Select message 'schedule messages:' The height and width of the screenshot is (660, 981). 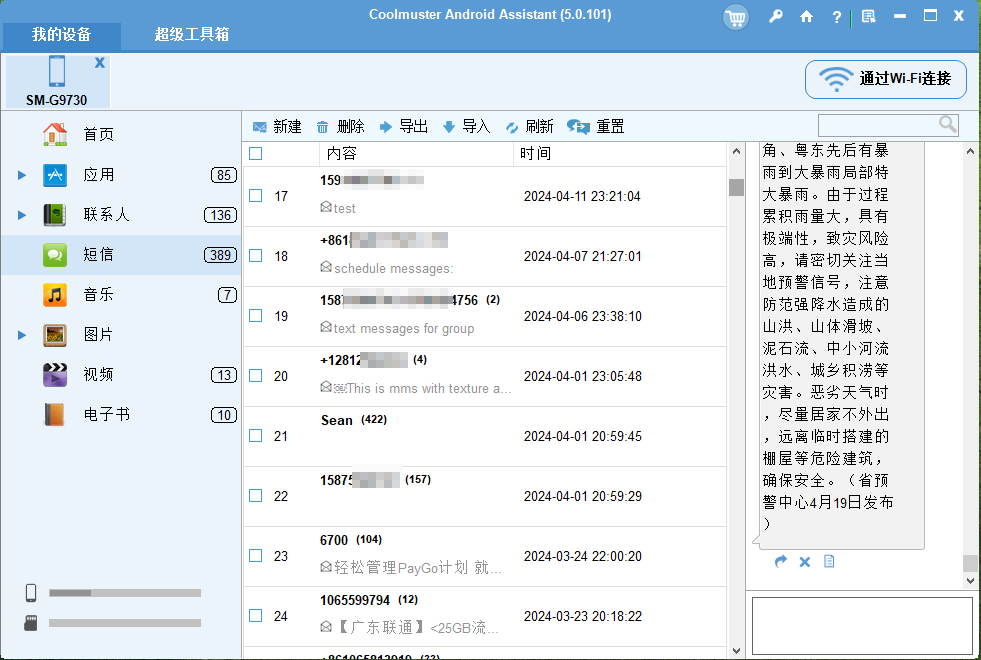(394, 268)
